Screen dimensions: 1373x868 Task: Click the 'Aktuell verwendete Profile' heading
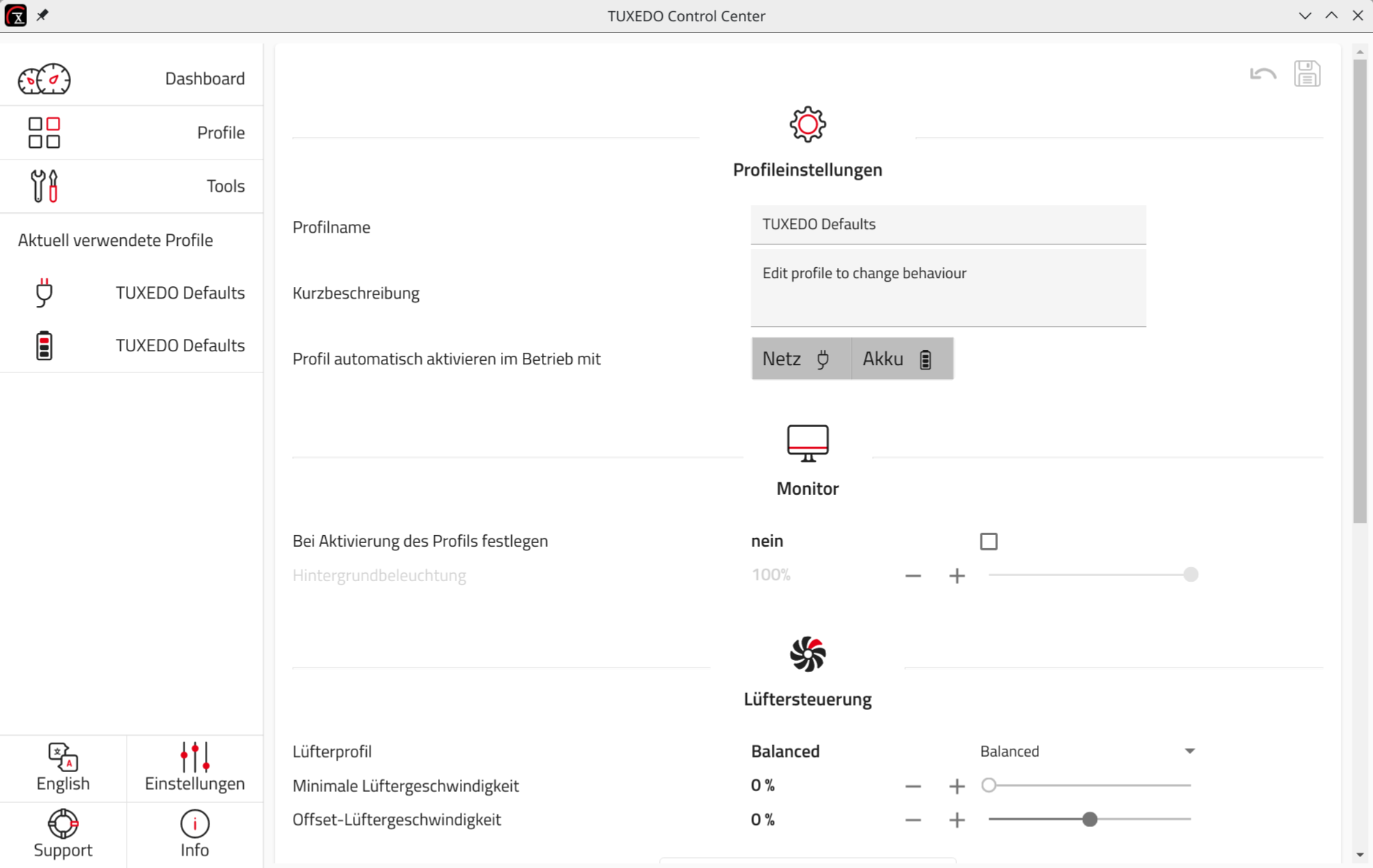116,240
